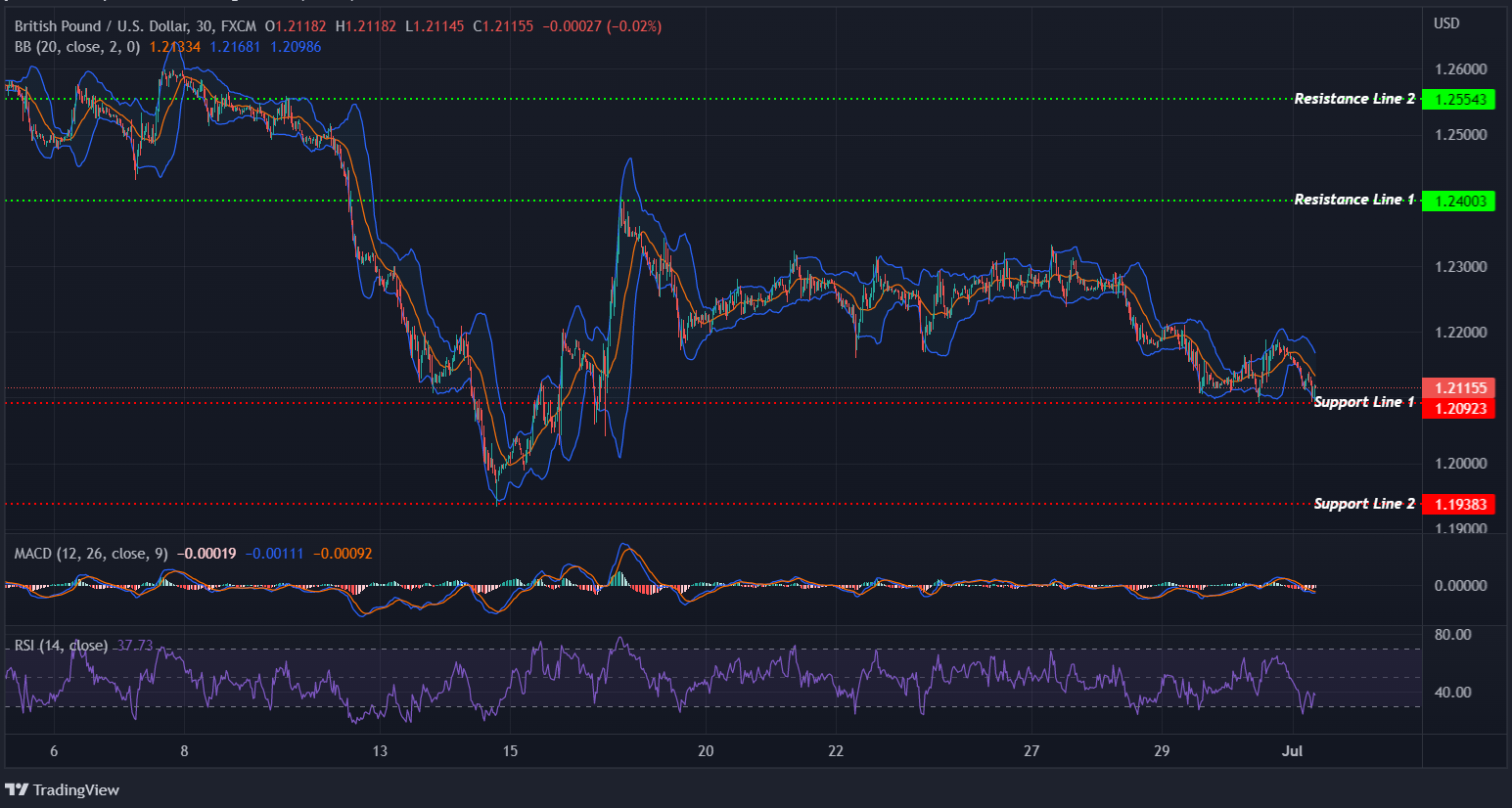The height and width of the screenshot is (808, 1512).
Task: Click the Jul label on the time axis
Action: pyautogui.click(x=1292, y=751)
